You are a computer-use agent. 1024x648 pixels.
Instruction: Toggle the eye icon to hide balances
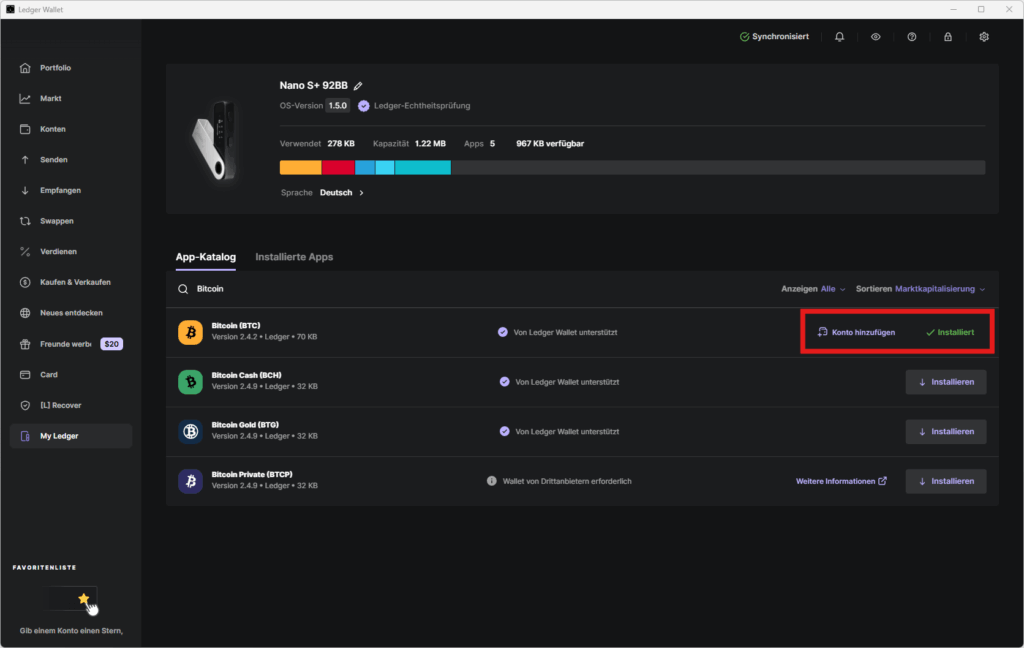point(875,37)
